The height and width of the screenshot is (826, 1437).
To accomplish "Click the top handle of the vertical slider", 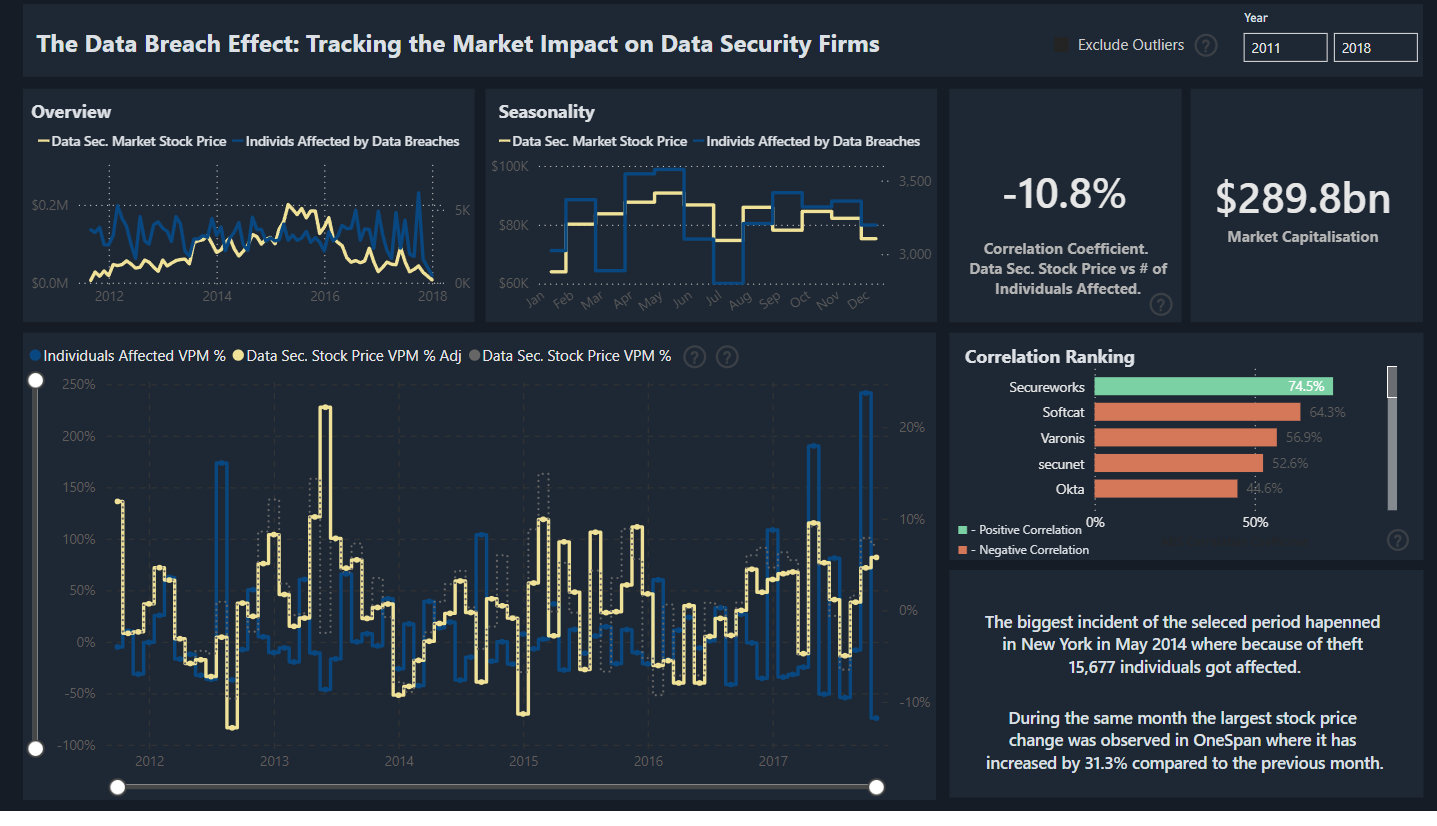I will pos(35,380).
